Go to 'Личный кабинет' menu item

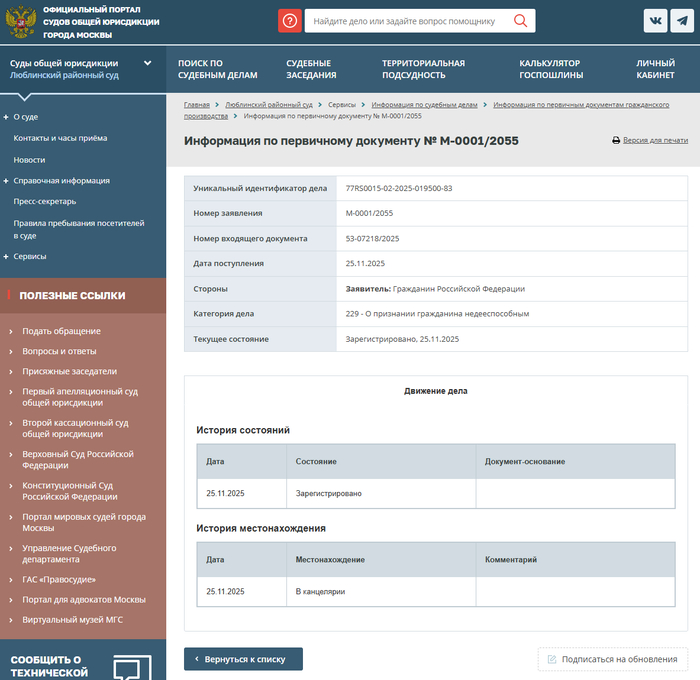pos(655,69)
